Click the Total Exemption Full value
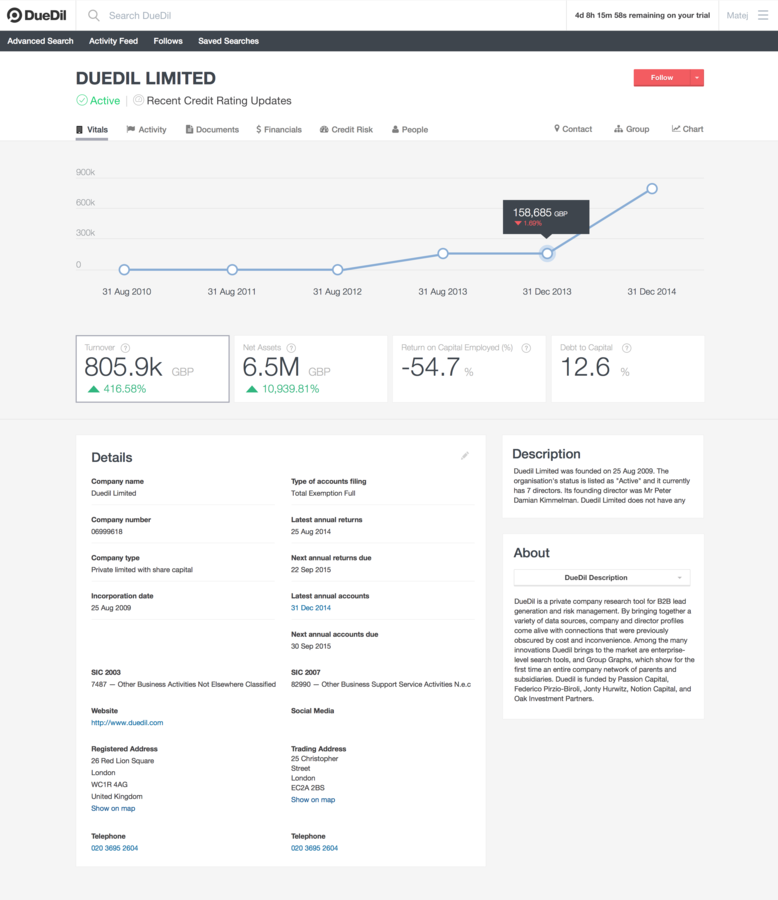778x900 pixels. click(x=323, y=493)
